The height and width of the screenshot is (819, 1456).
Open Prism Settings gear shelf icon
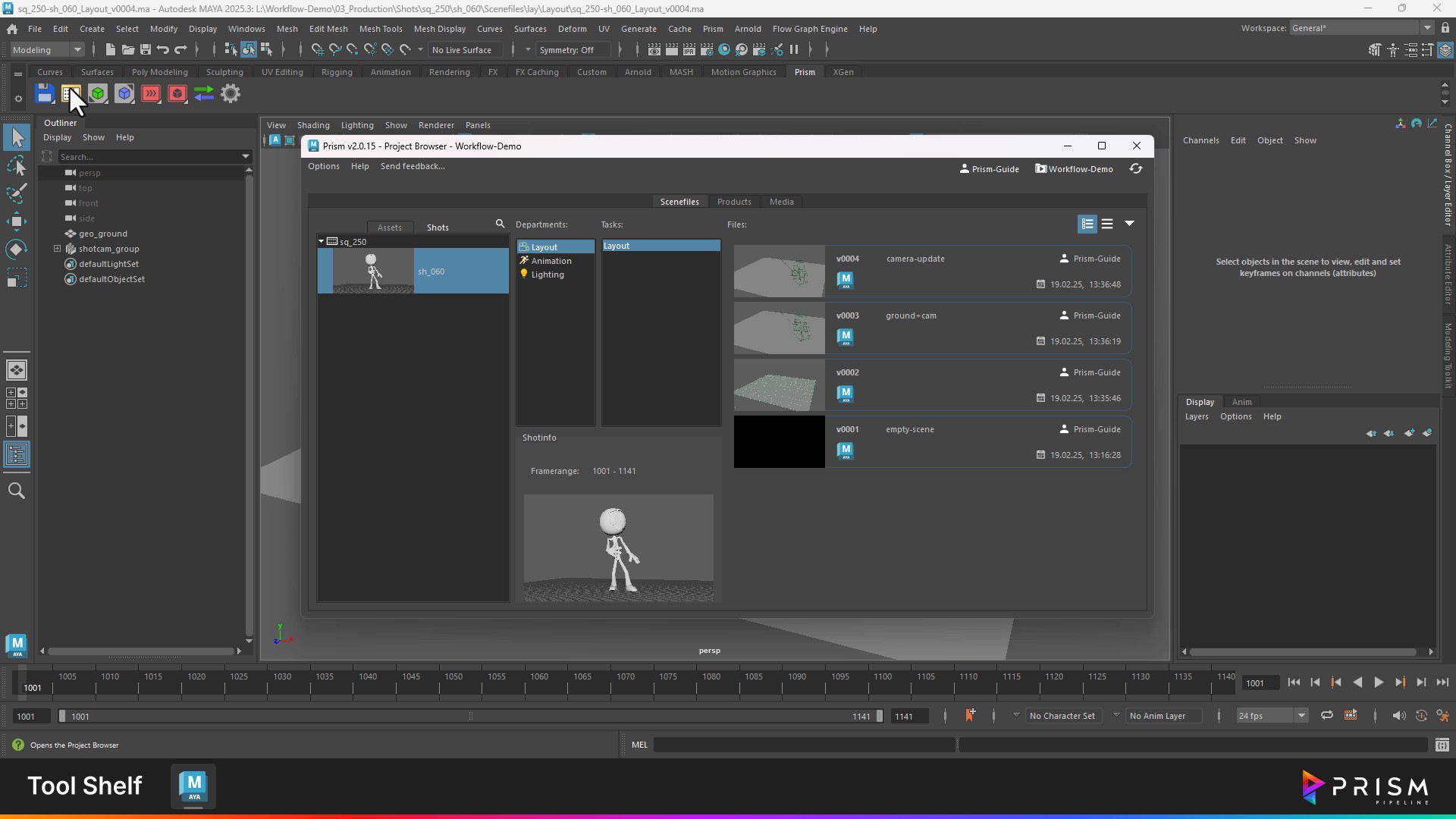(x=231, y=94)
